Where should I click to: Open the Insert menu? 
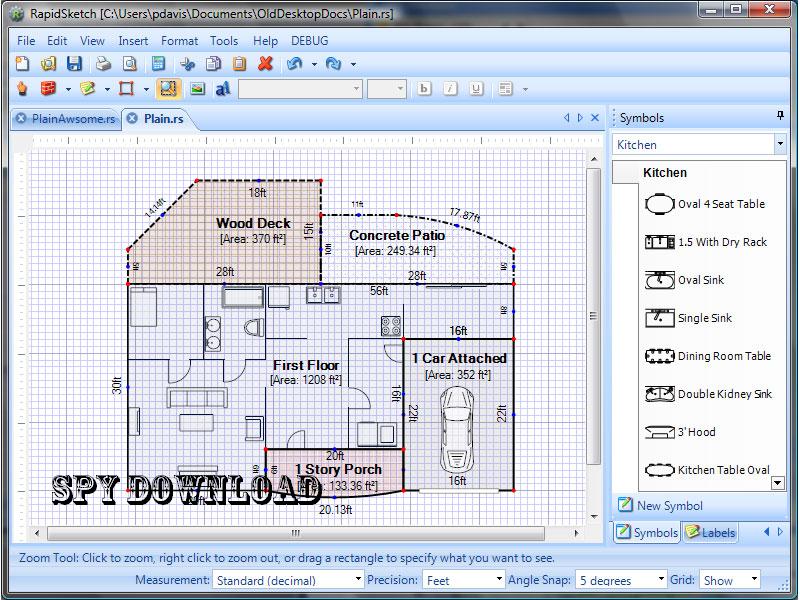point(133,41)
